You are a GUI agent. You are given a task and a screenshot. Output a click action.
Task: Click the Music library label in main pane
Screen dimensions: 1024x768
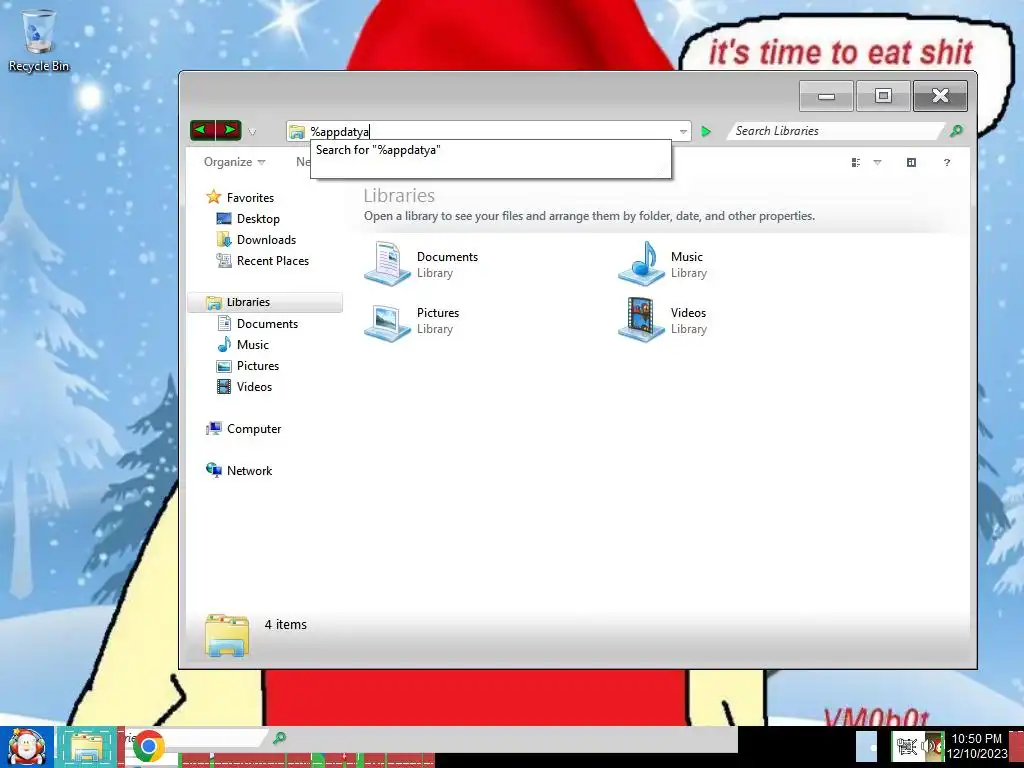pyautogui.click(x=687, y=257)
